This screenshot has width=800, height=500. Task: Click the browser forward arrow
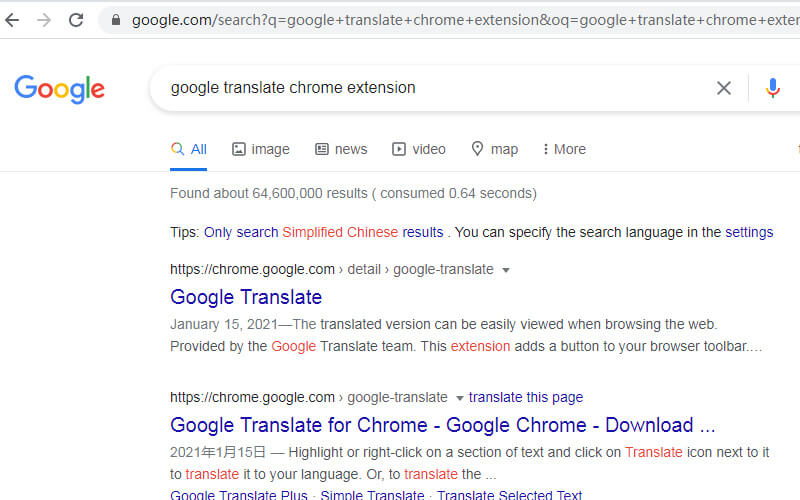(x=44, y=20)
